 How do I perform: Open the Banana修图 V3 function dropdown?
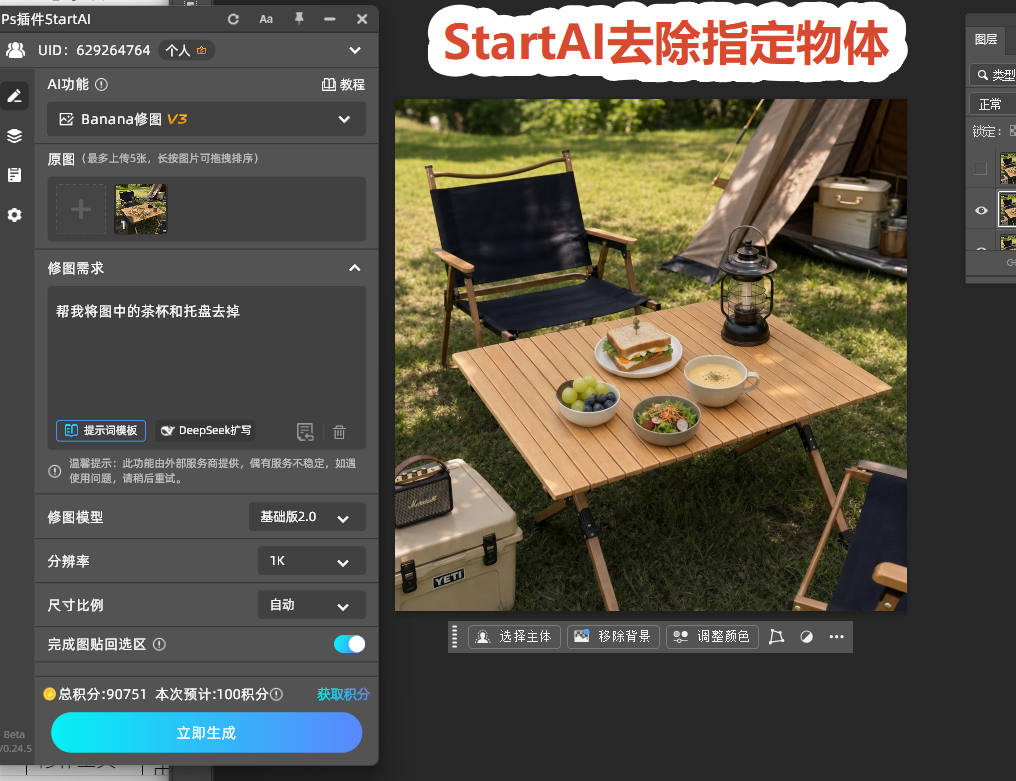[206, 119]
